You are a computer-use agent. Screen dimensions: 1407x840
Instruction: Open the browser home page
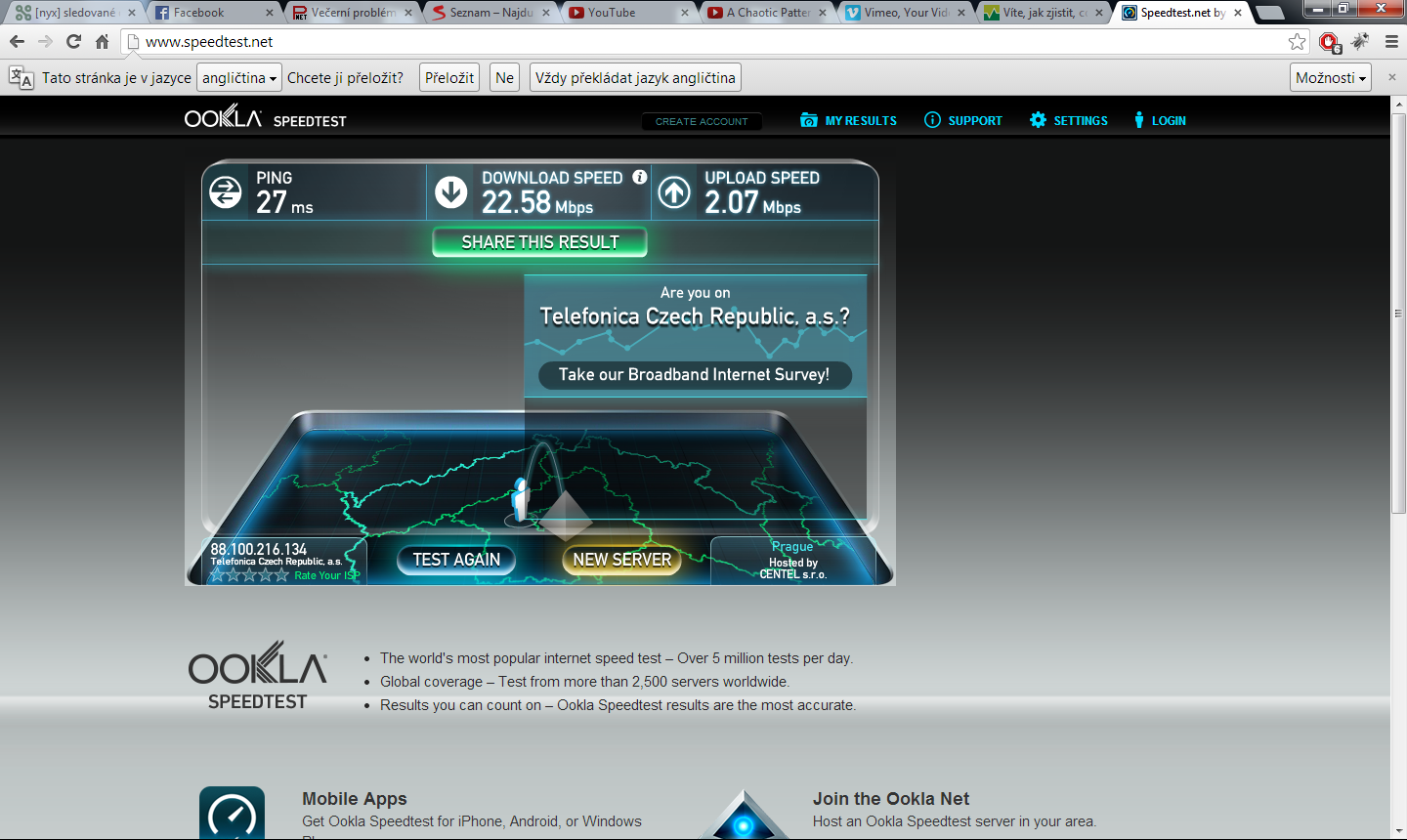click(x=102, y=41)
